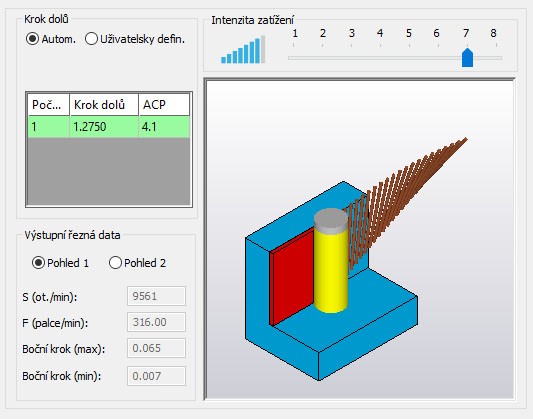The height and width of the screenshot is (419, 533).
Task: Click the ACP column header
Action: click(164, 105)
